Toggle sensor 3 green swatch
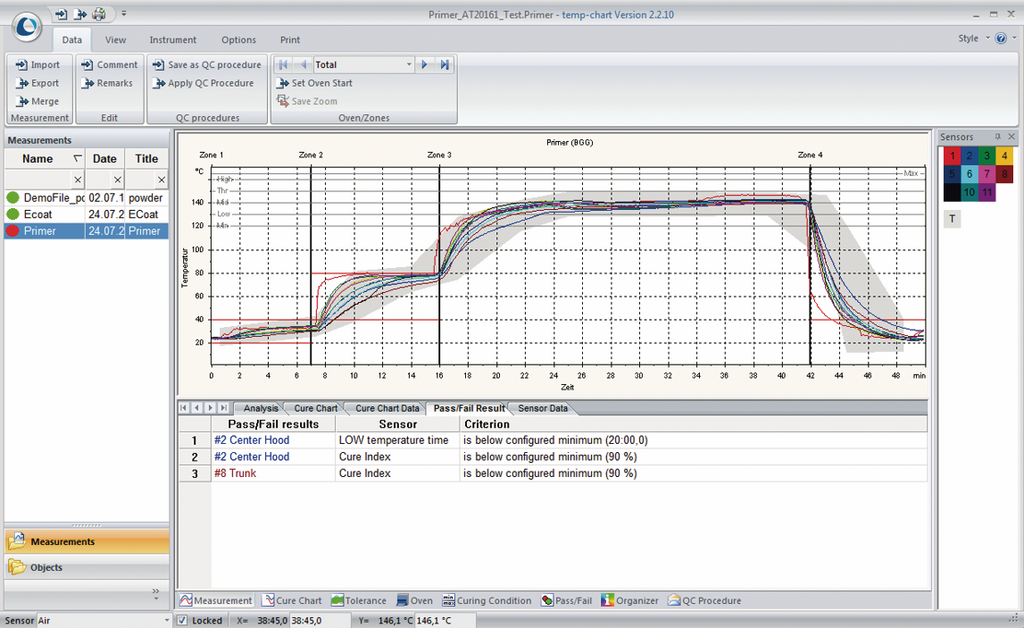Viewport: 1024px width, 628px height. pyautogui.click(x=987, y=156)
